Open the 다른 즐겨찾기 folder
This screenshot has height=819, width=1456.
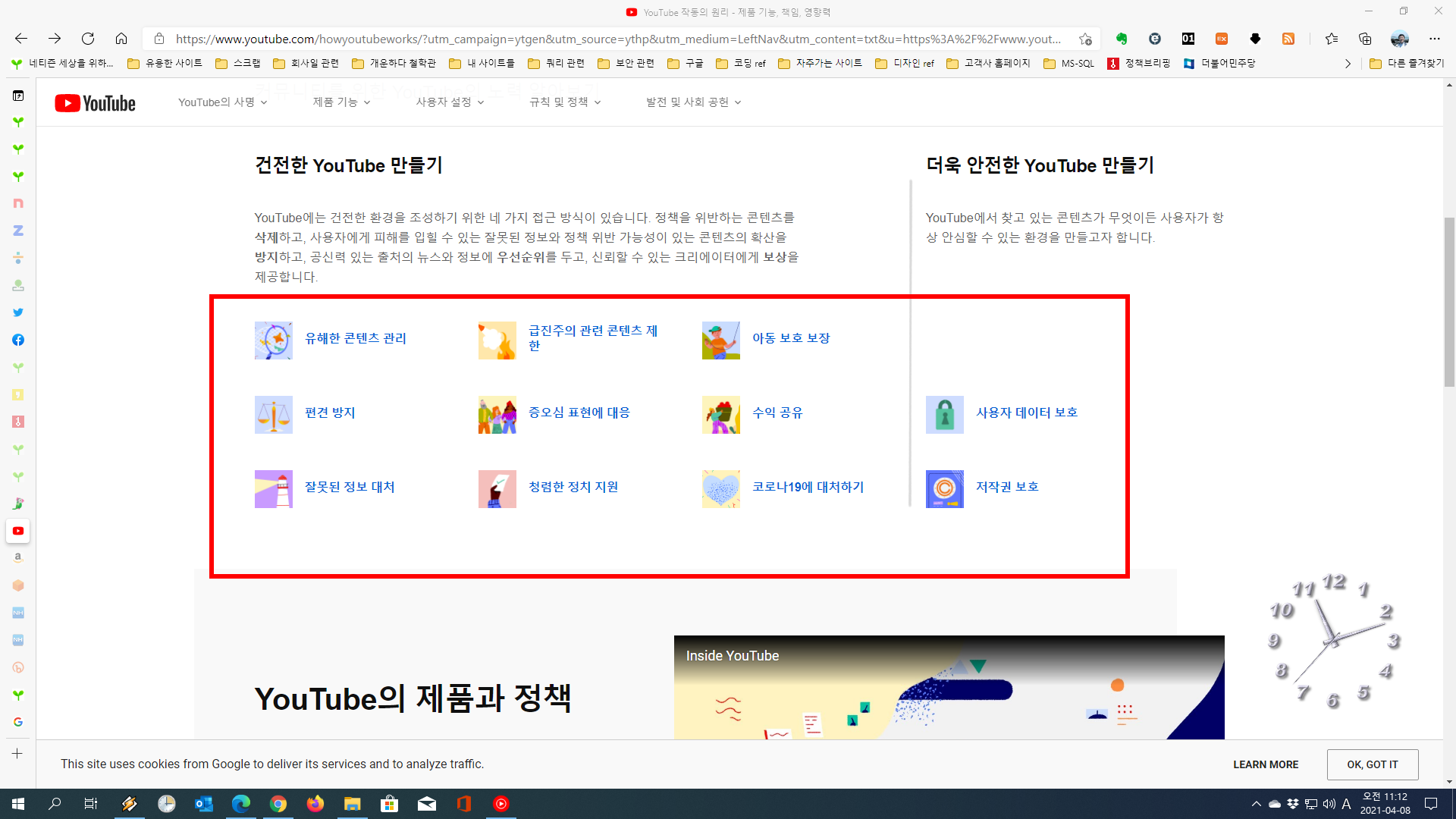coord(1407,64)
